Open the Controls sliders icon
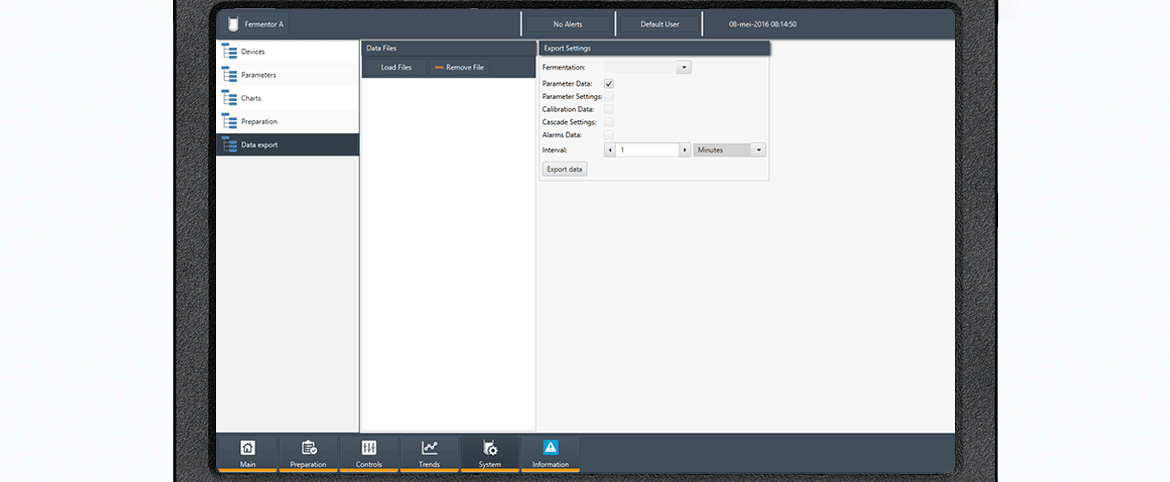Screen dimensions: 1170x482 click(369, 448)
